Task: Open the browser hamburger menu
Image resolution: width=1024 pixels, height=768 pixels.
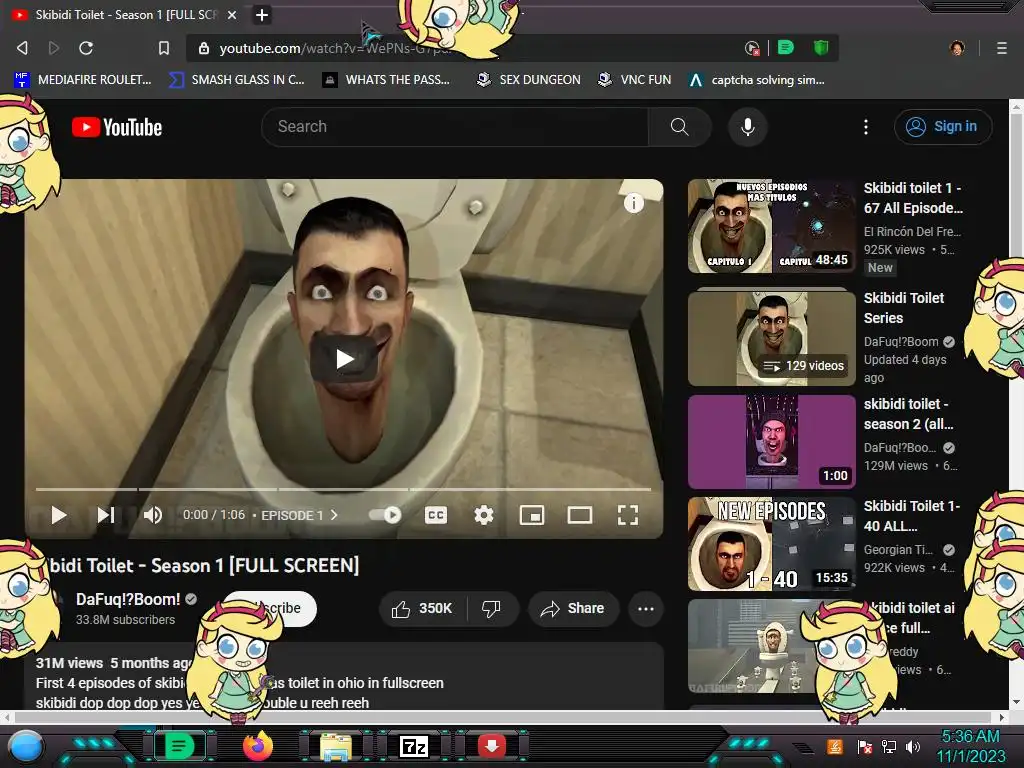Action: (1002, 48)
